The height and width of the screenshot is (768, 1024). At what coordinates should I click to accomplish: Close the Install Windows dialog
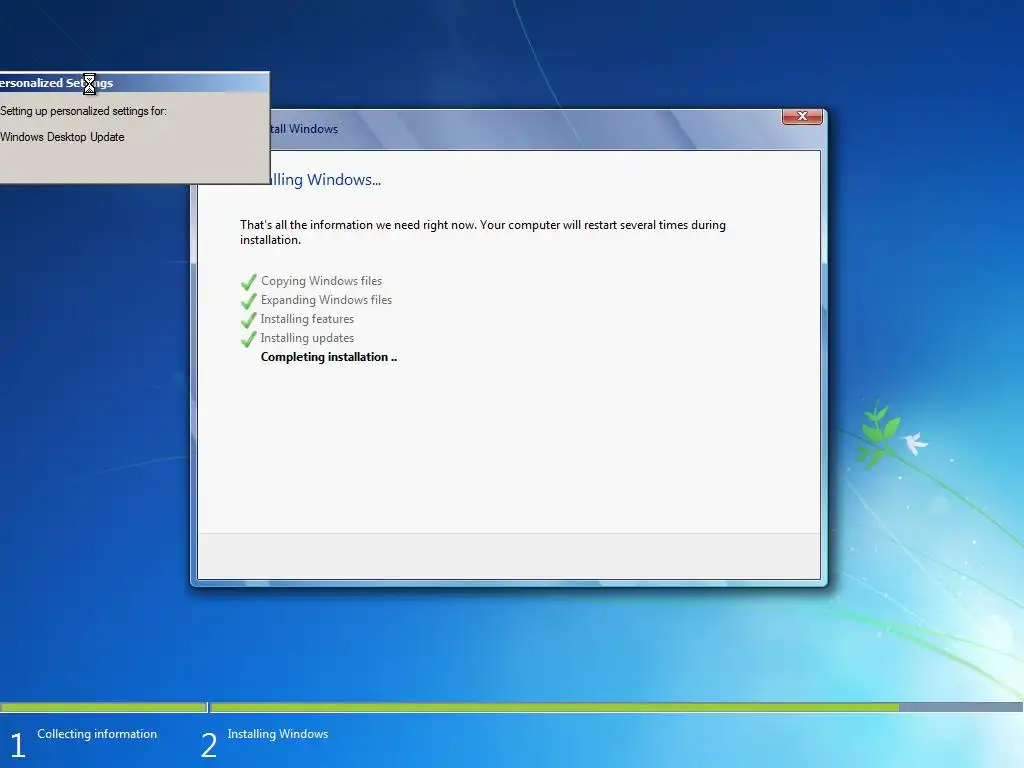pos(802,116)
